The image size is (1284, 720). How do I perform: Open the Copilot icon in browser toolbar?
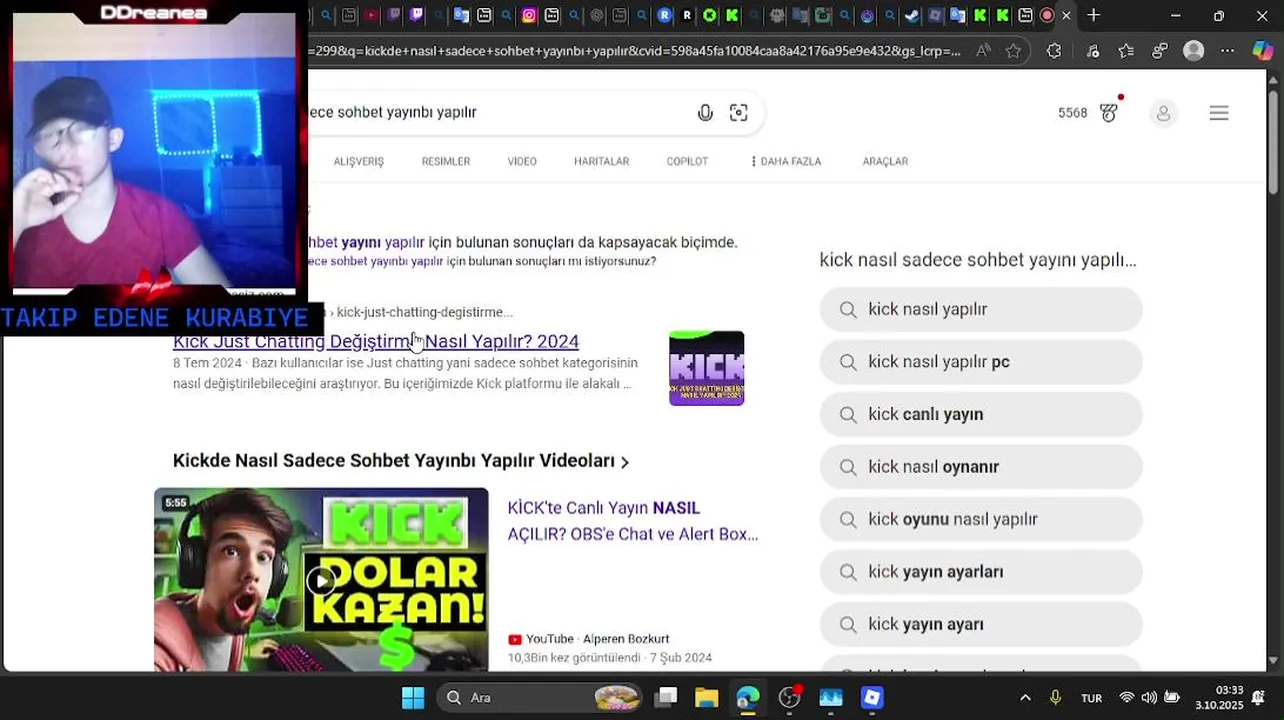(1263, 51)
